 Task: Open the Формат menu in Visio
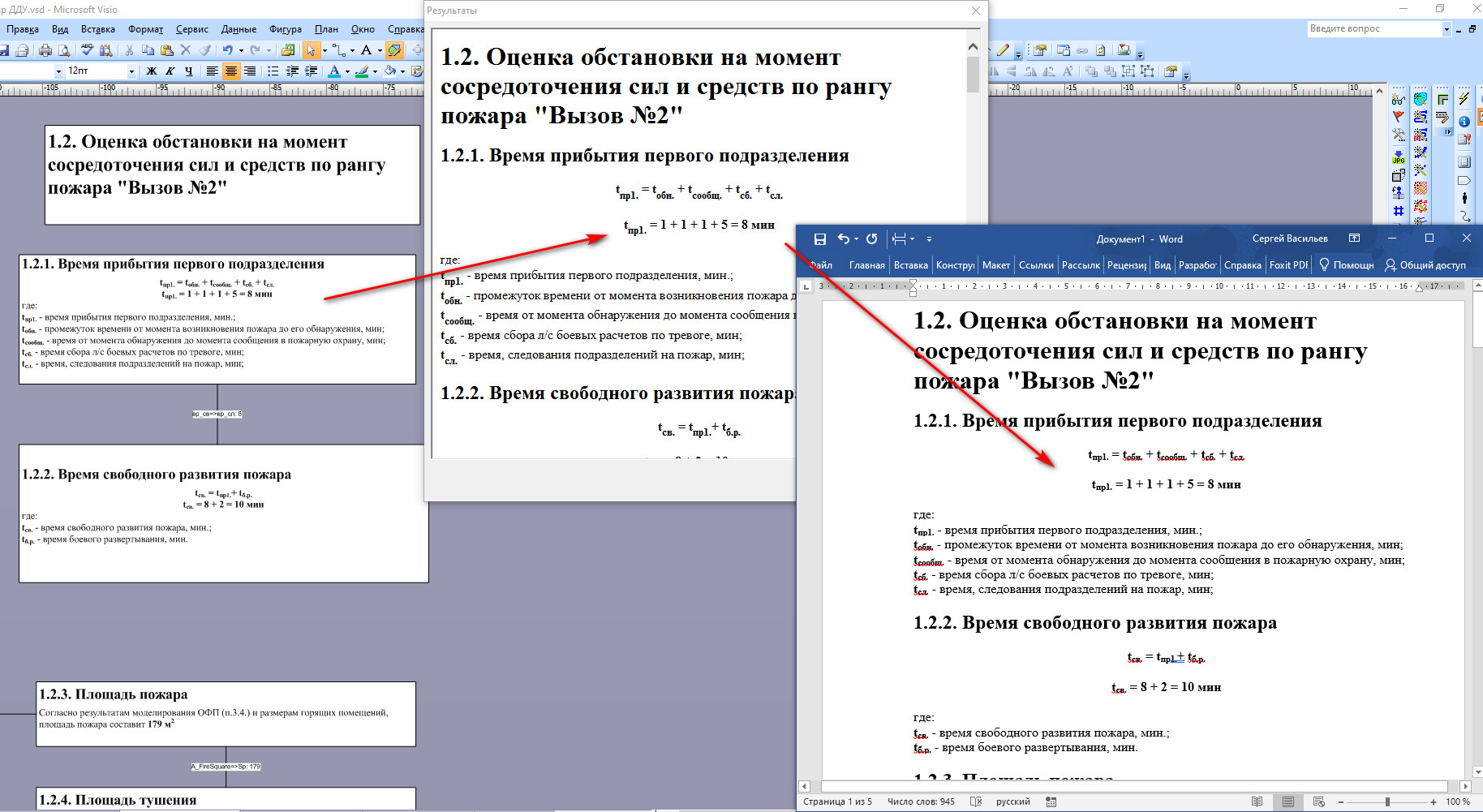pyautogui.click(x=146, y=29)
